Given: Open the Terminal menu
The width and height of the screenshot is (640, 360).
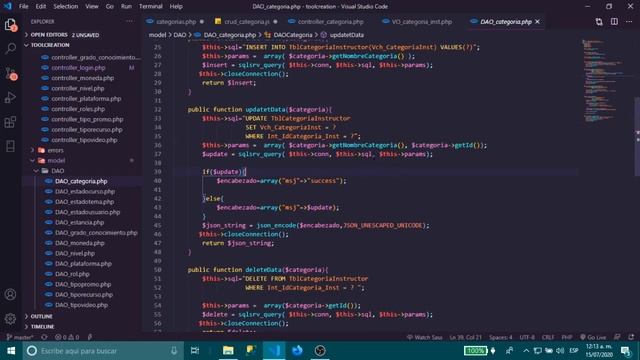Looking at the screenshot, I should [151, 7].
